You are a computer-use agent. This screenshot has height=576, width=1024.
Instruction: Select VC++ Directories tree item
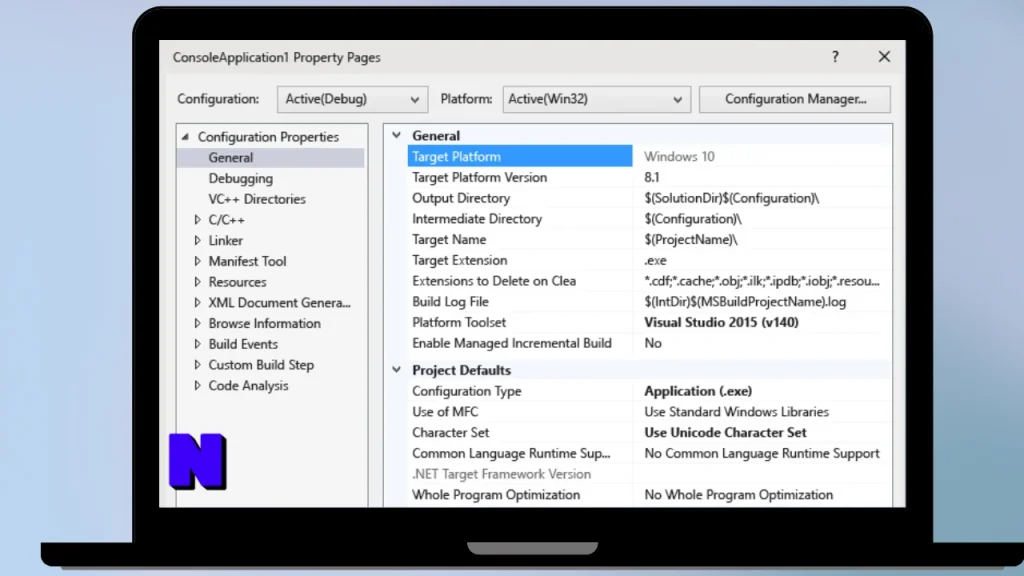(x=257, y=199)
